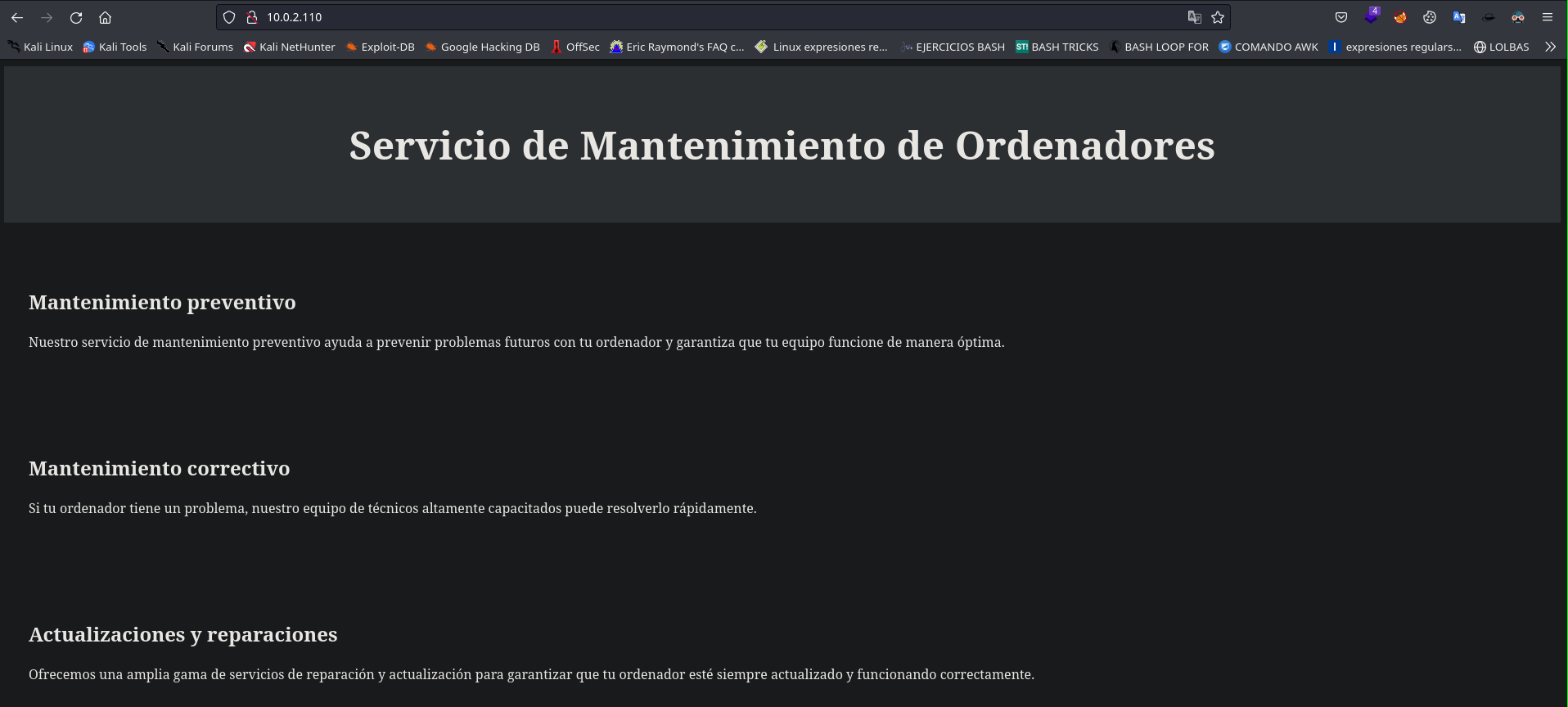The height and width of the screenshot is (707, 1568).
Task: Go back to the previous page
Action: (17, 17)
